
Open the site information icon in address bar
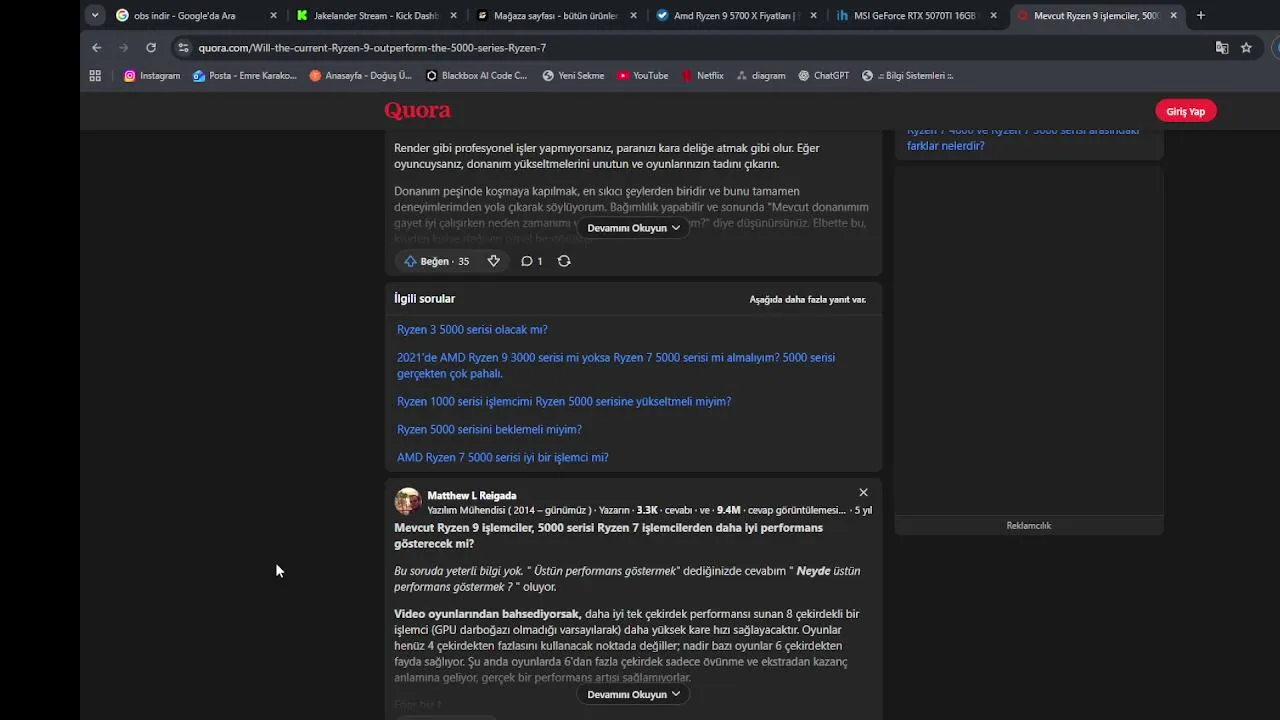pyautogui.click(x=182, y=47)
